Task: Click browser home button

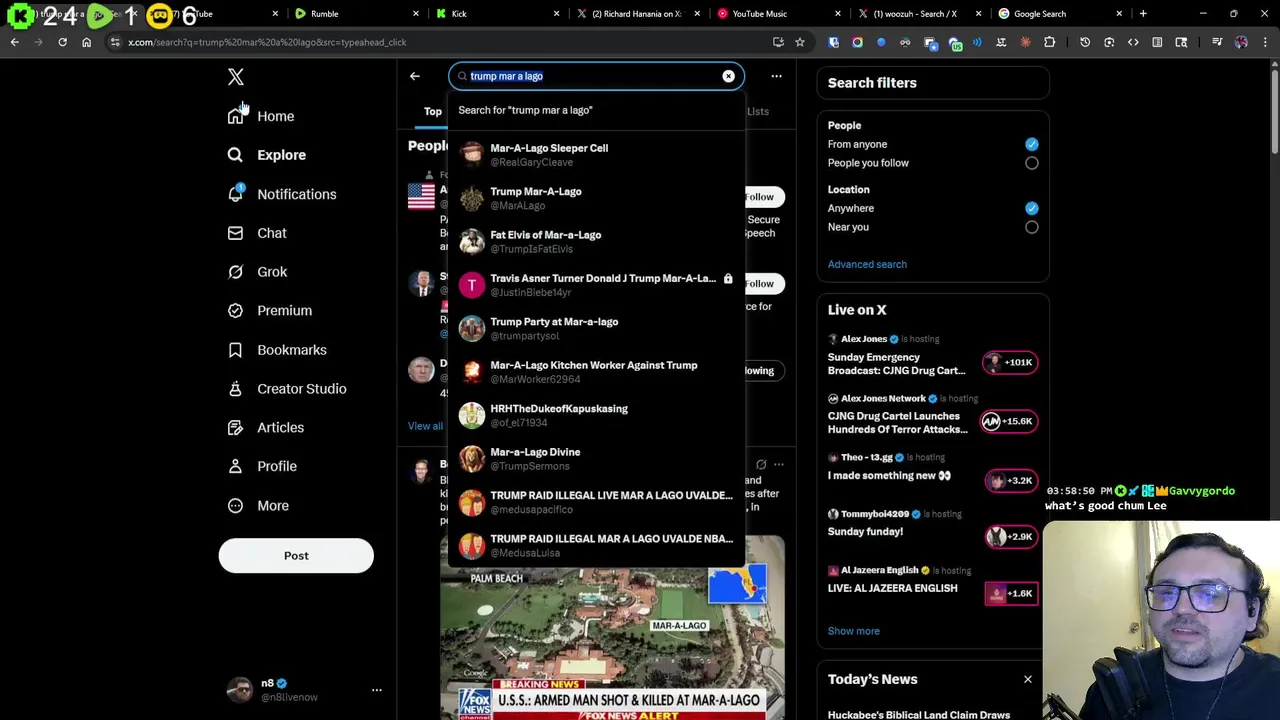Action: click(x=86, y=42)
